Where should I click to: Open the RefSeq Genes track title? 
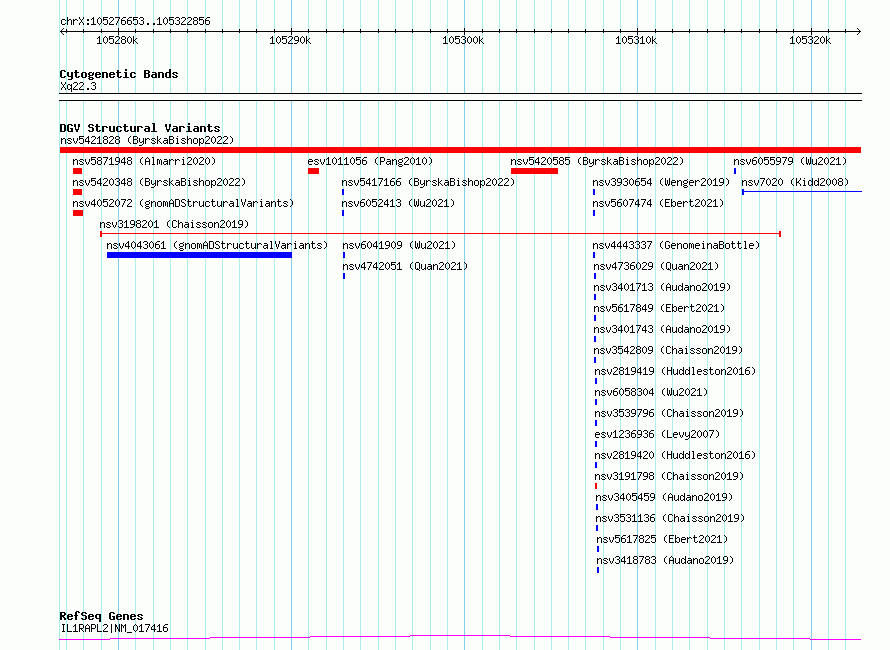tap(102, 617)
